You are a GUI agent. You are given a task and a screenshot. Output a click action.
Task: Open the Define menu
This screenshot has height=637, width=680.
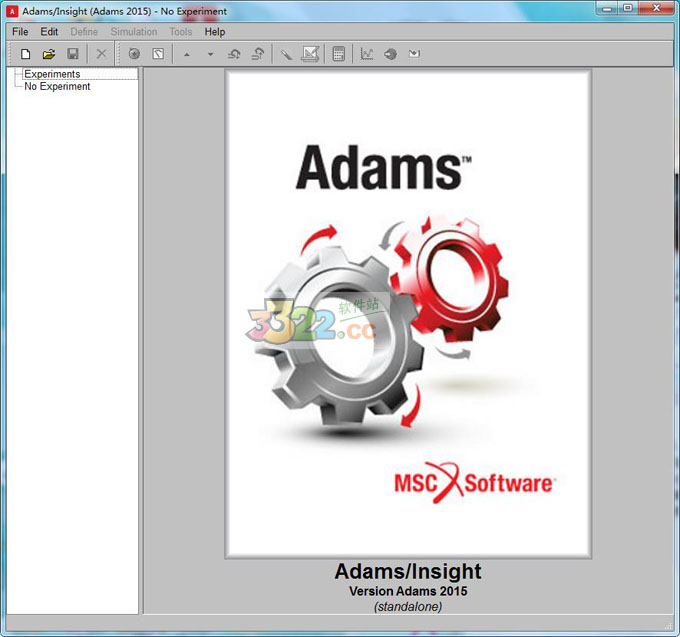coord(84,32)
